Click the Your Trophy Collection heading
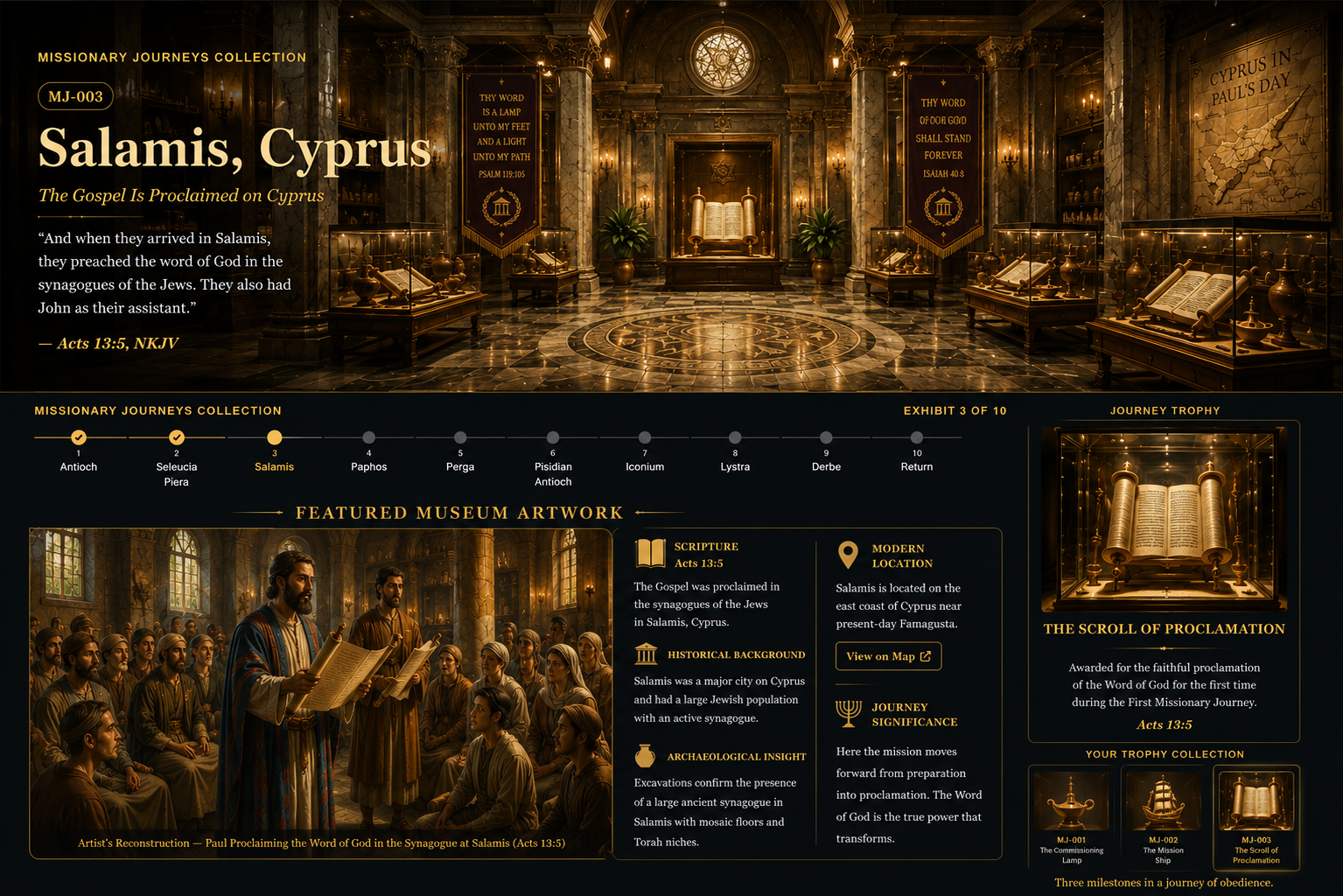Viewport: 1343px width, 896px height. tap(1165, 754)
